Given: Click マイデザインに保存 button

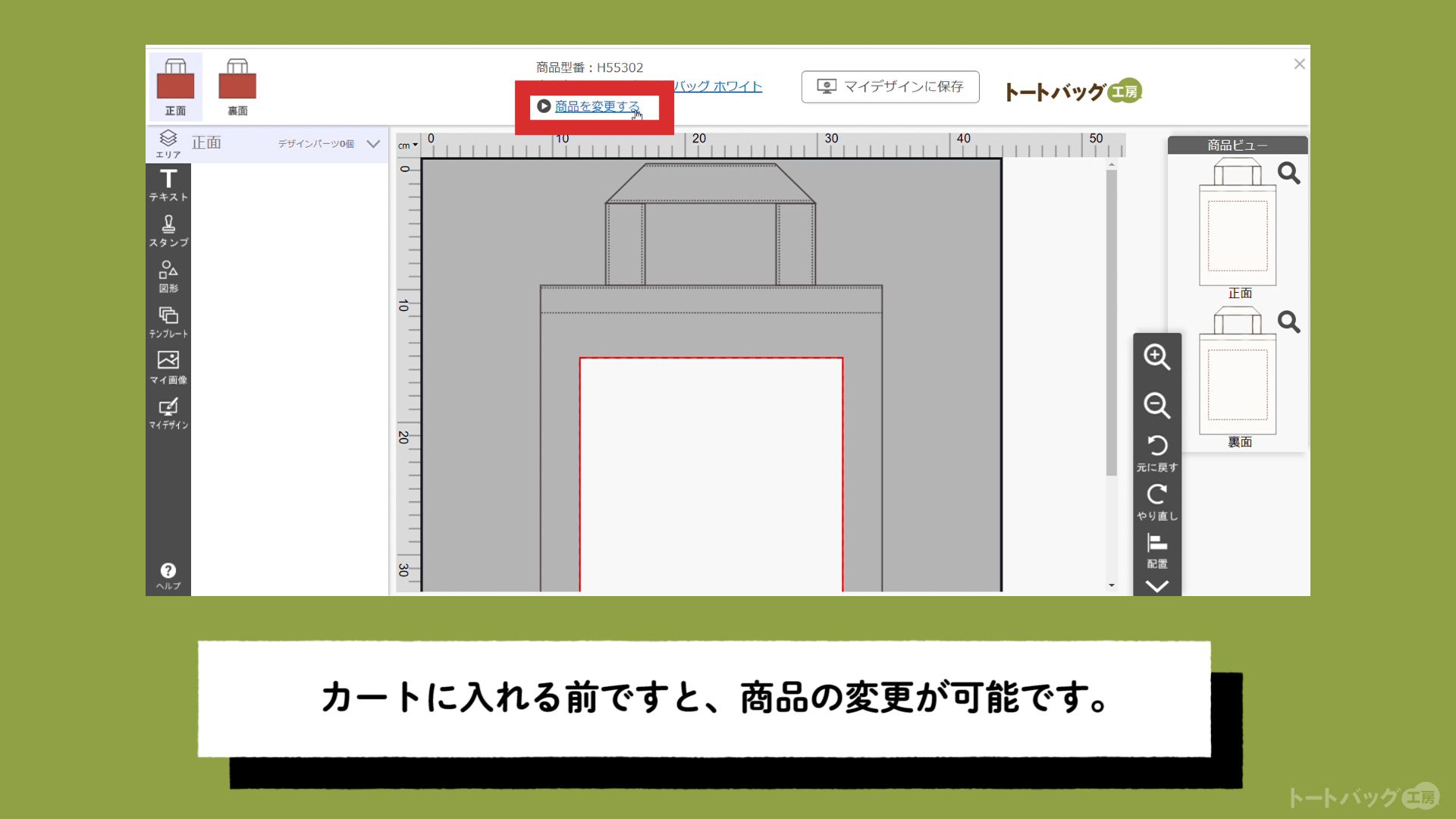Looking at the screenshot, I should click(890, 86).
